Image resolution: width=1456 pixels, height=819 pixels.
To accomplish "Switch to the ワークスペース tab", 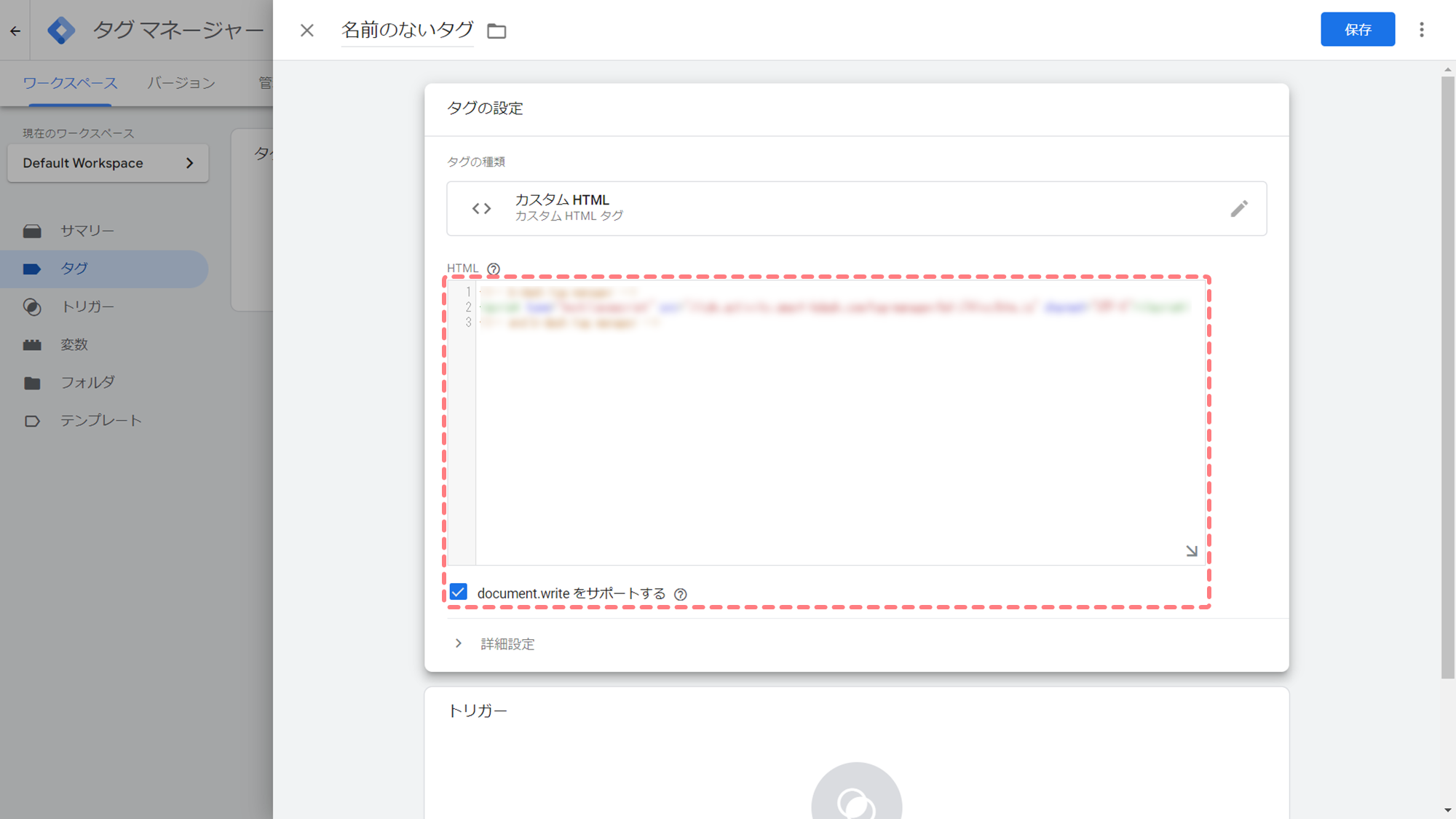I will (x=70, y=83).
